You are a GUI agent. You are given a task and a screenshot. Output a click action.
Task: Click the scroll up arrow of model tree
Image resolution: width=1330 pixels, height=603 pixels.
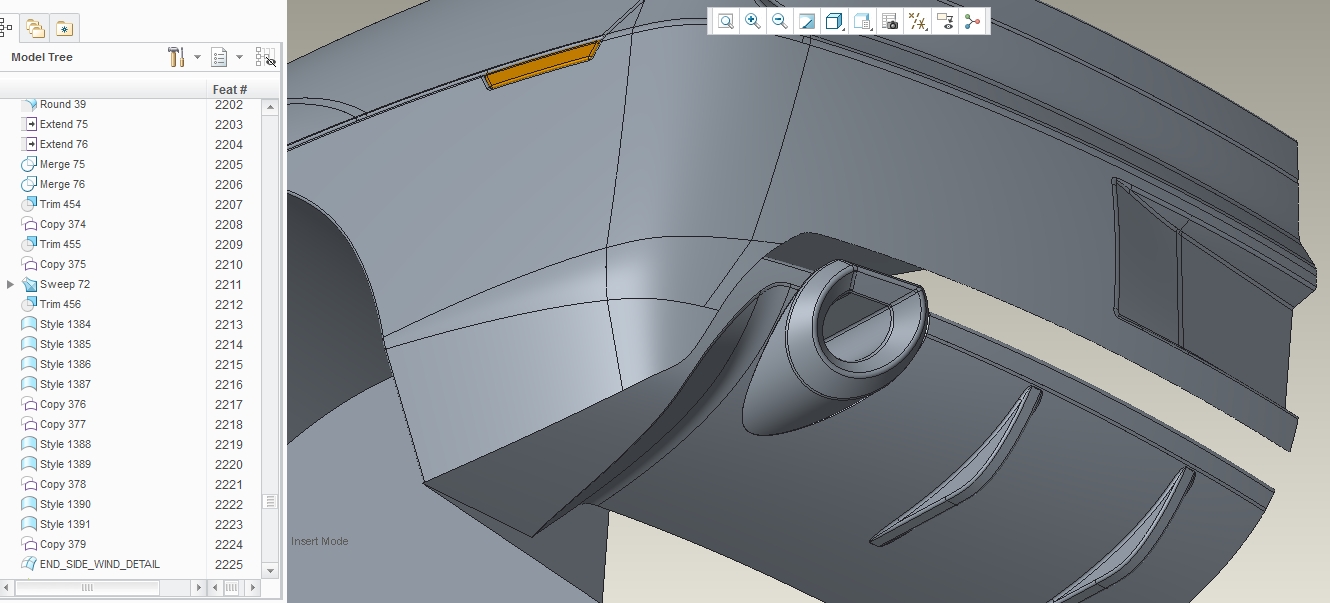pyautogui.click(x=269, y=107)
